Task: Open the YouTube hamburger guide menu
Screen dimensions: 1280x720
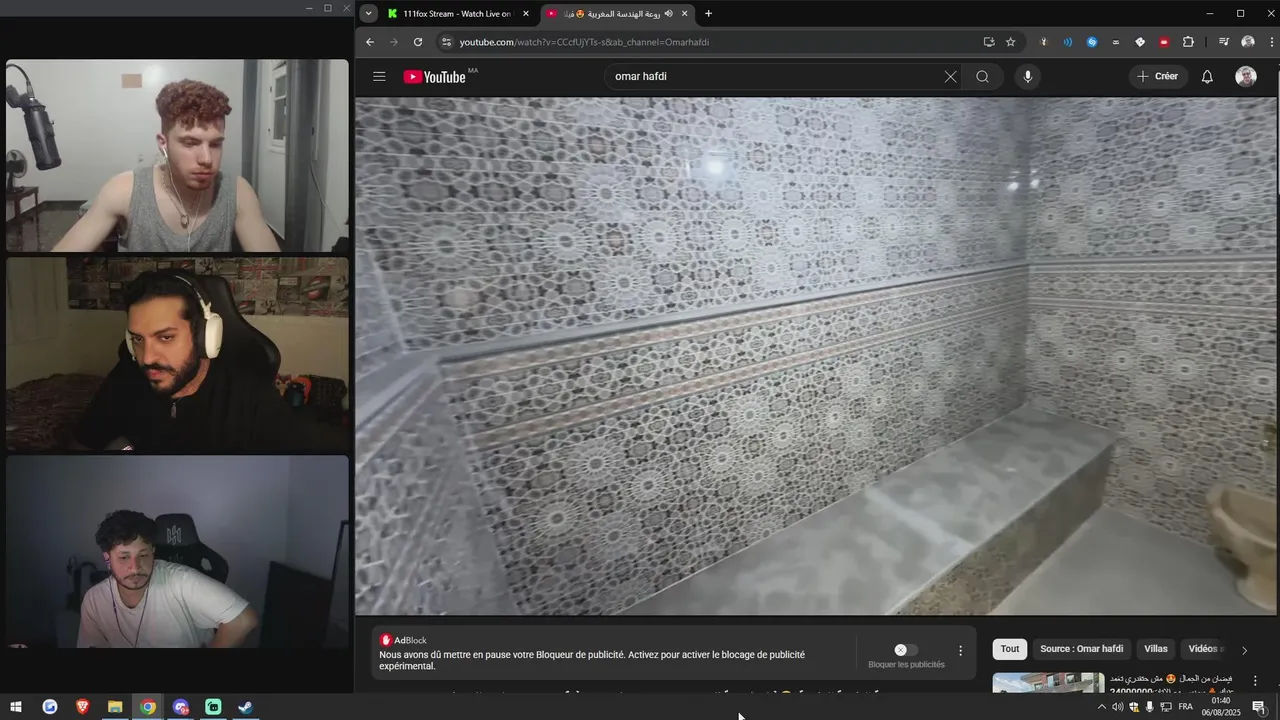Action: click(379, 77)
